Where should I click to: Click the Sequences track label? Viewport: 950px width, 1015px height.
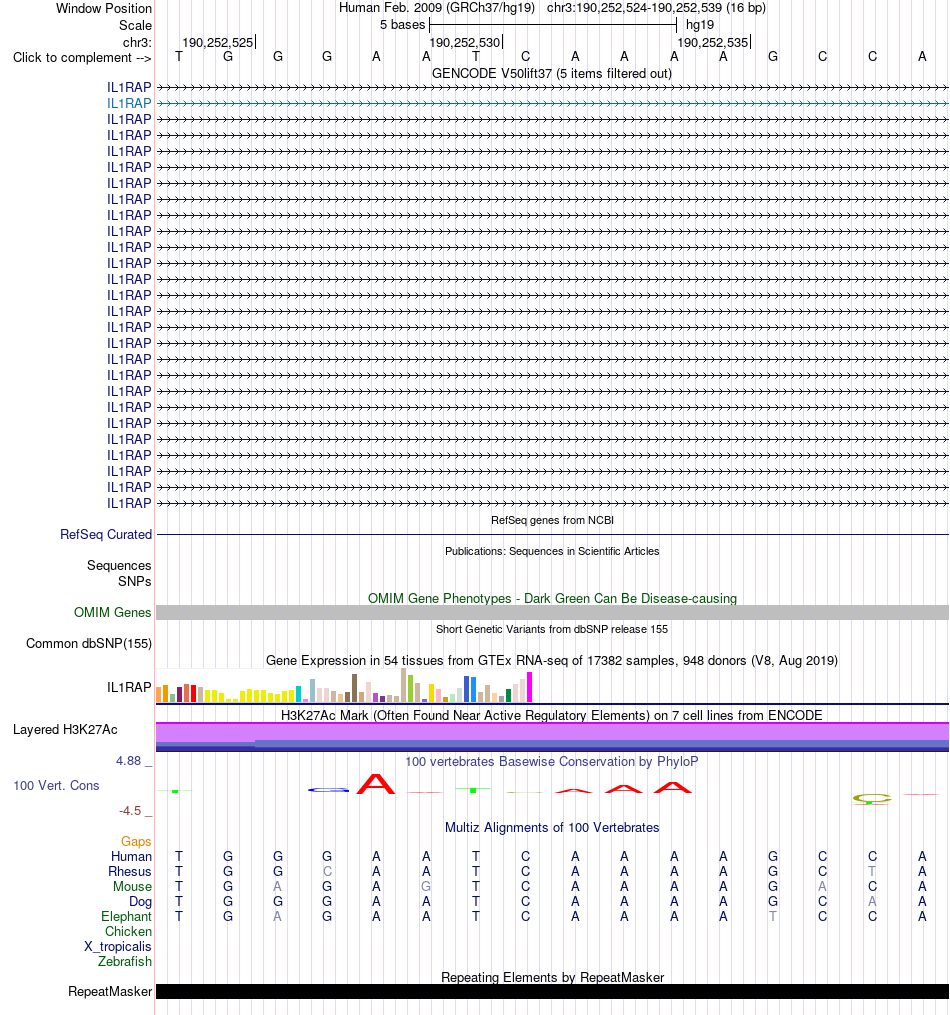click(119, 565)
